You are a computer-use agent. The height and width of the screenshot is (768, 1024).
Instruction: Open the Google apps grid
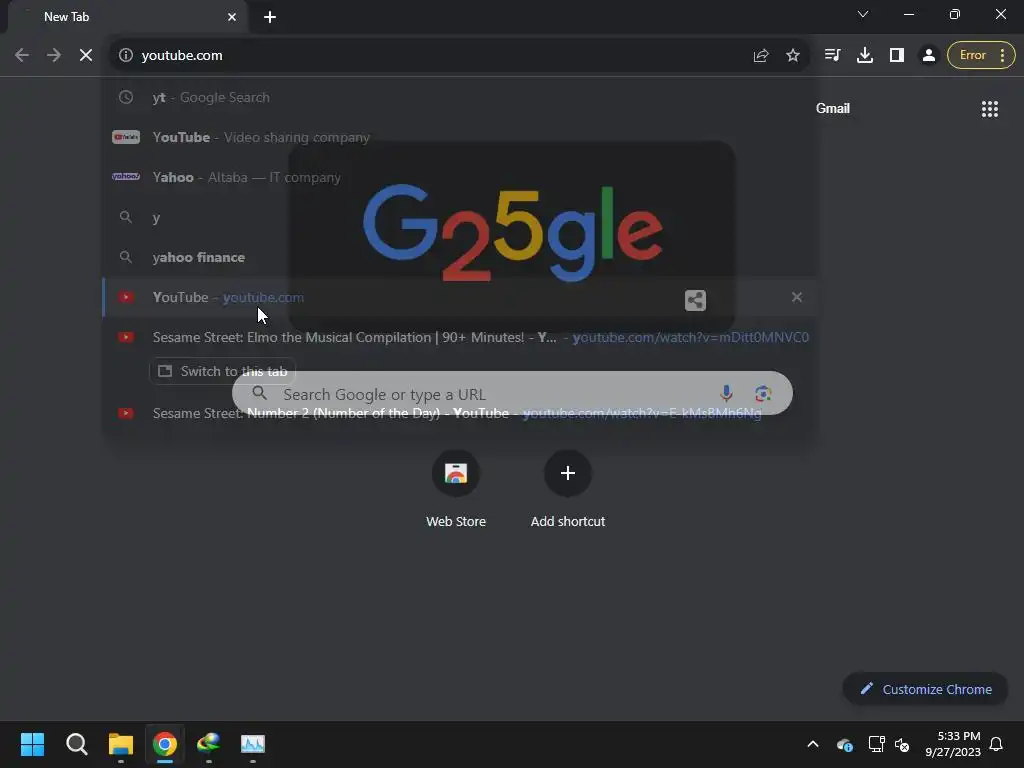coord(990,108)
